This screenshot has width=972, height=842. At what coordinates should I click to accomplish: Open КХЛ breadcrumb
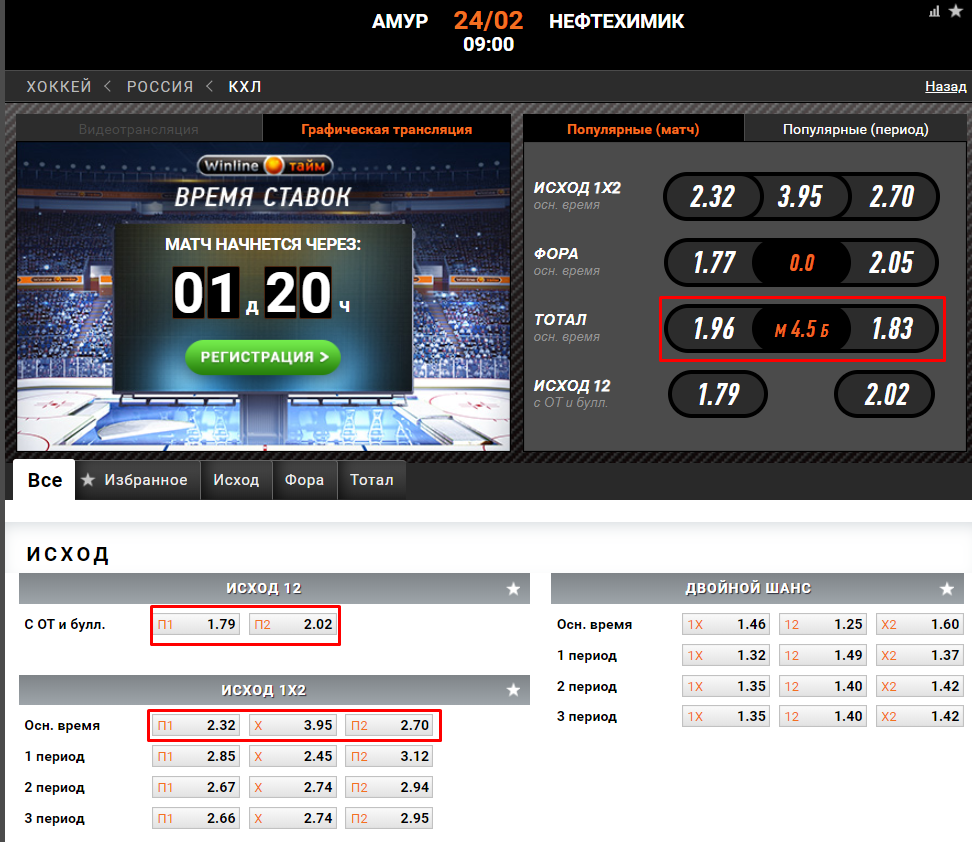coord(245,86)
